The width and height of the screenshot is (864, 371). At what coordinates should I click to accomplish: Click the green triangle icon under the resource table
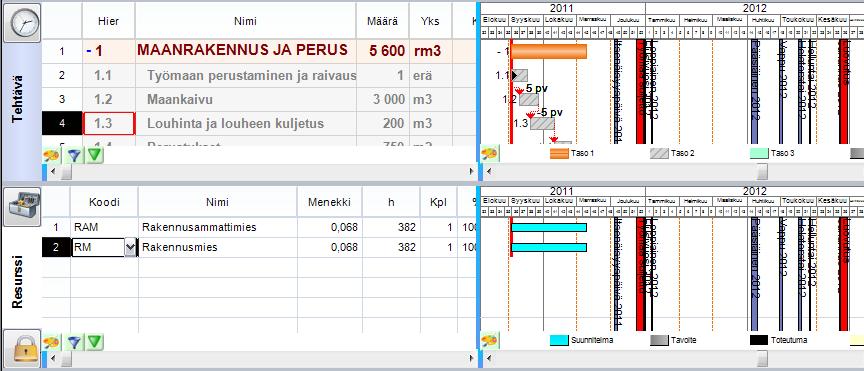pyautogui.click(x=95, y=342)
